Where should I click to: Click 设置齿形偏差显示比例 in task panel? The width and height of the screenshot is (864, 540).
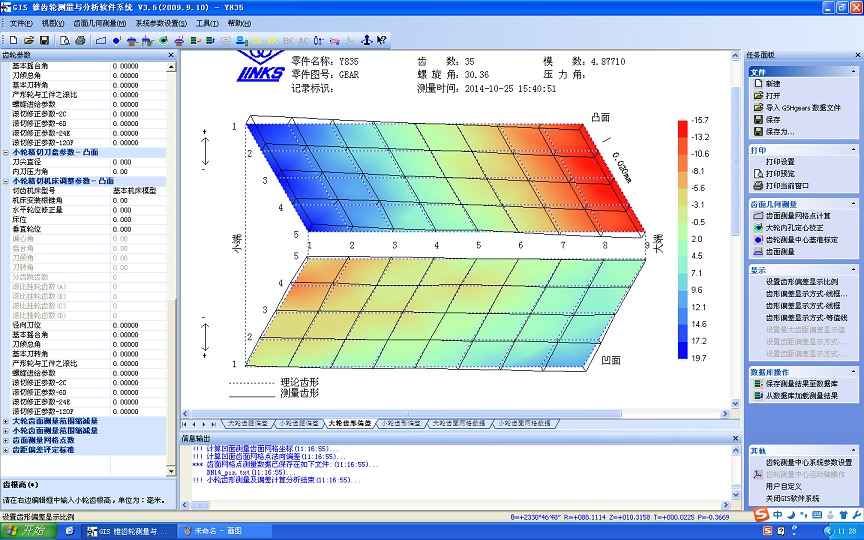tap(802, 282)
